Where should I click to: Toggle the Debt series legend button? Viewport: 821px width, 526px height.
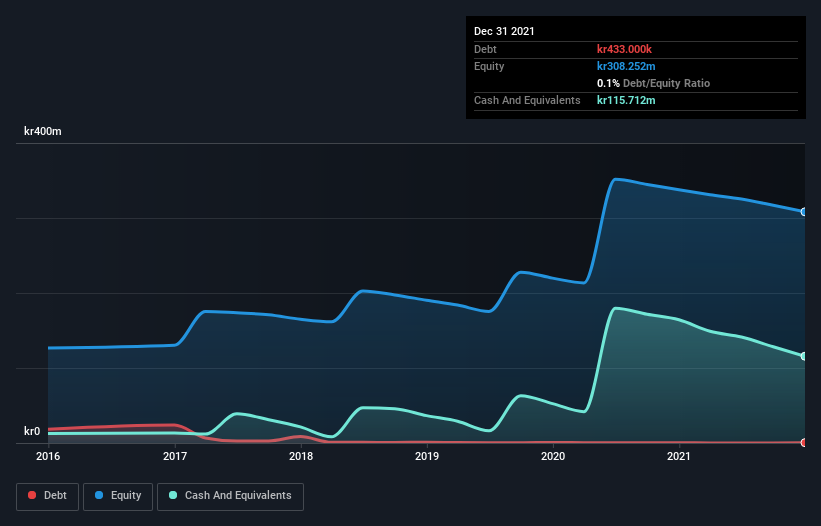tap(48, 496)
